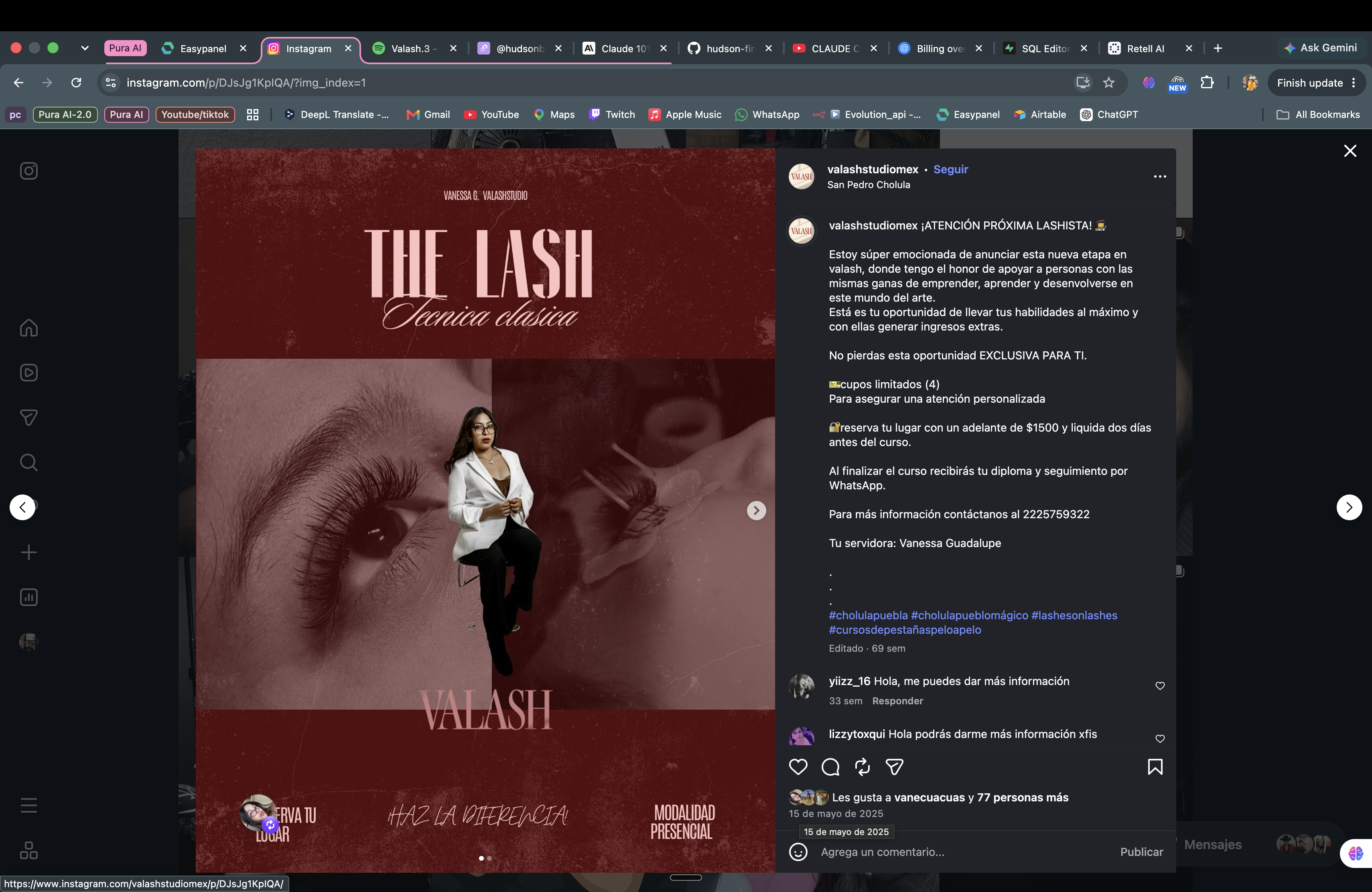This screenshot has height=892, width=1372.
Task: Bookmark this page with star icon
Action: (1108, 83)
